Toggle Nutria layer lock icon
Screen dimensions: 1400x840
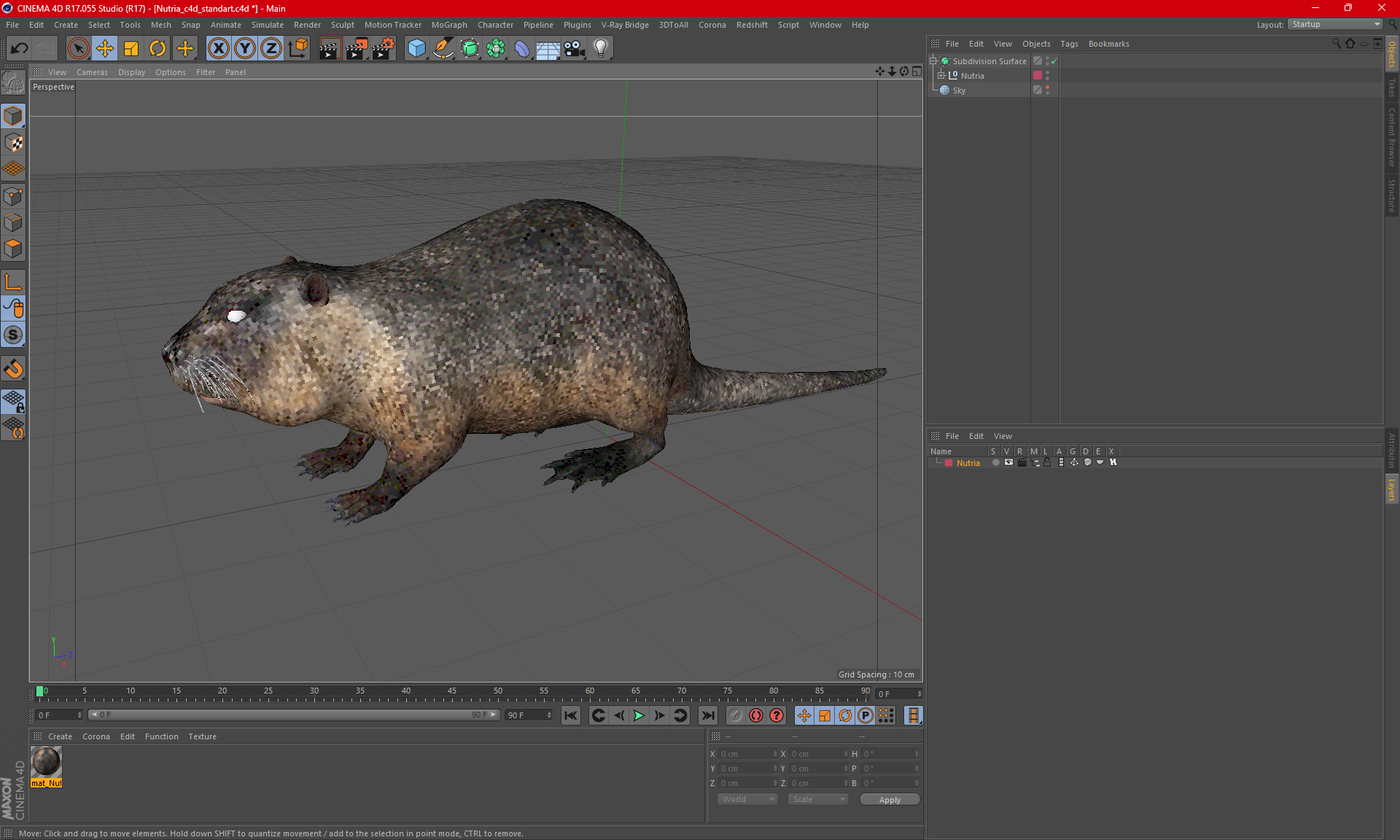pyautogui.click(x=1047, y=463)
